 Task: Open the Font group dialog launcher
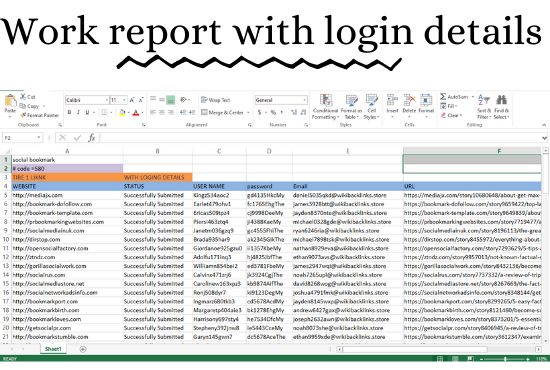143,125
